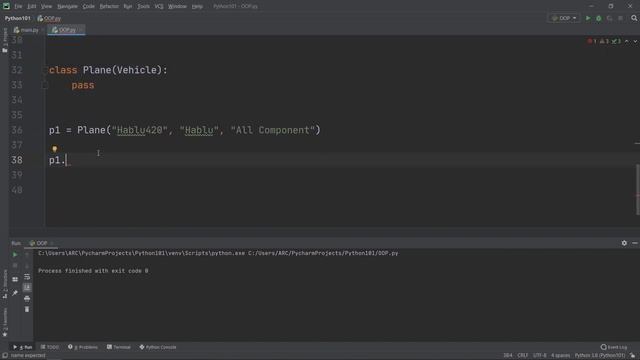Start debugging with the green bug icon

tap(599, 18)
